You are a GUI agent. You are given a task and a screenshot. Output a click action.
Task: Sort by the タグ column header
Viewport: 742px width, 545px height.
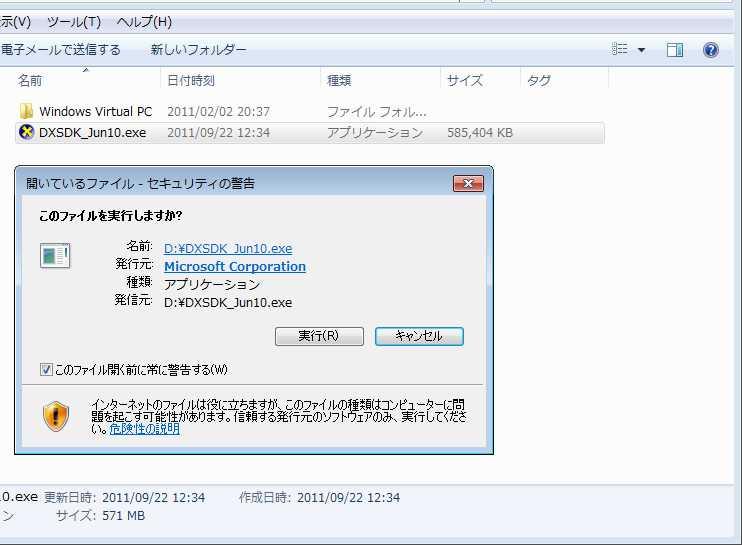pyautogui.click(x=539, y=80)
